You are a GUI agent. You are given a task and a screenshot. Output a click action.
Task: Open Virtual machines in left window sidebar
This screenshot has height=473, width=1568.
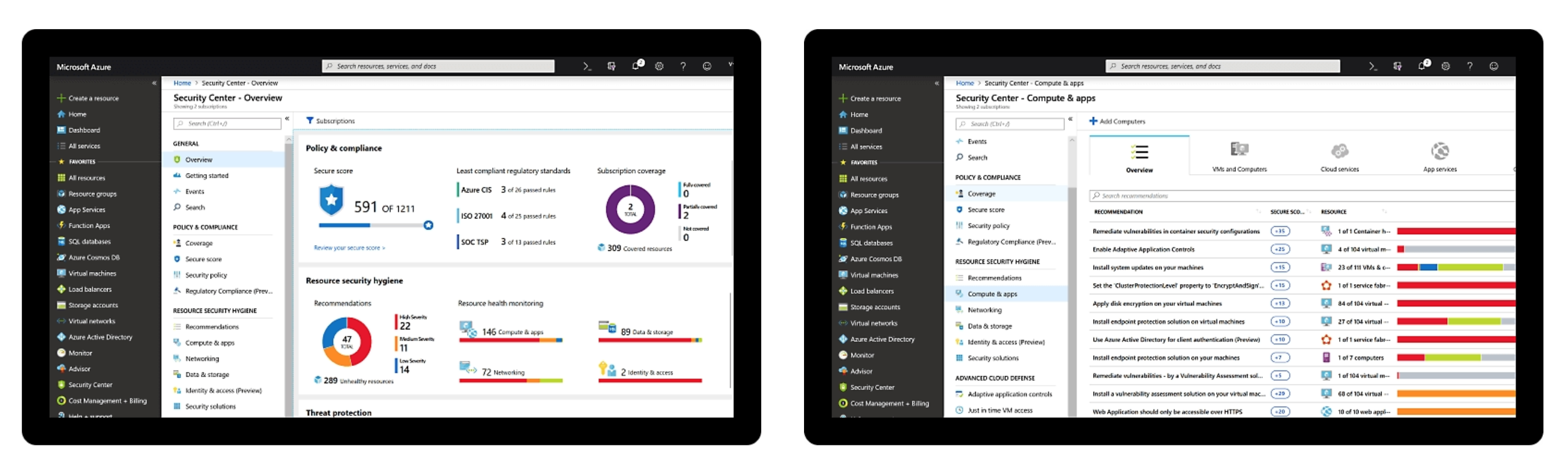(x=86, y=273)
